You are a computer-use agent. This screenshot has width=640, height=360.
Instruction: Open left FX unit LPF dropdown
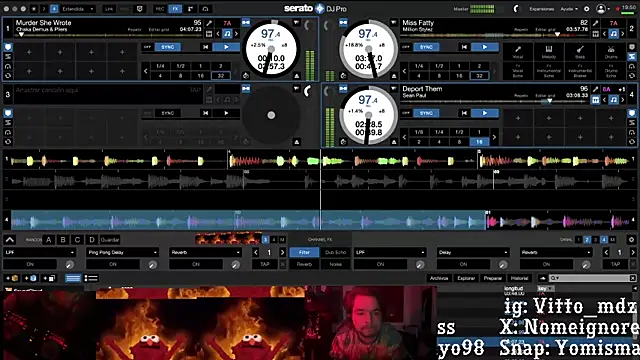(39, 253)
